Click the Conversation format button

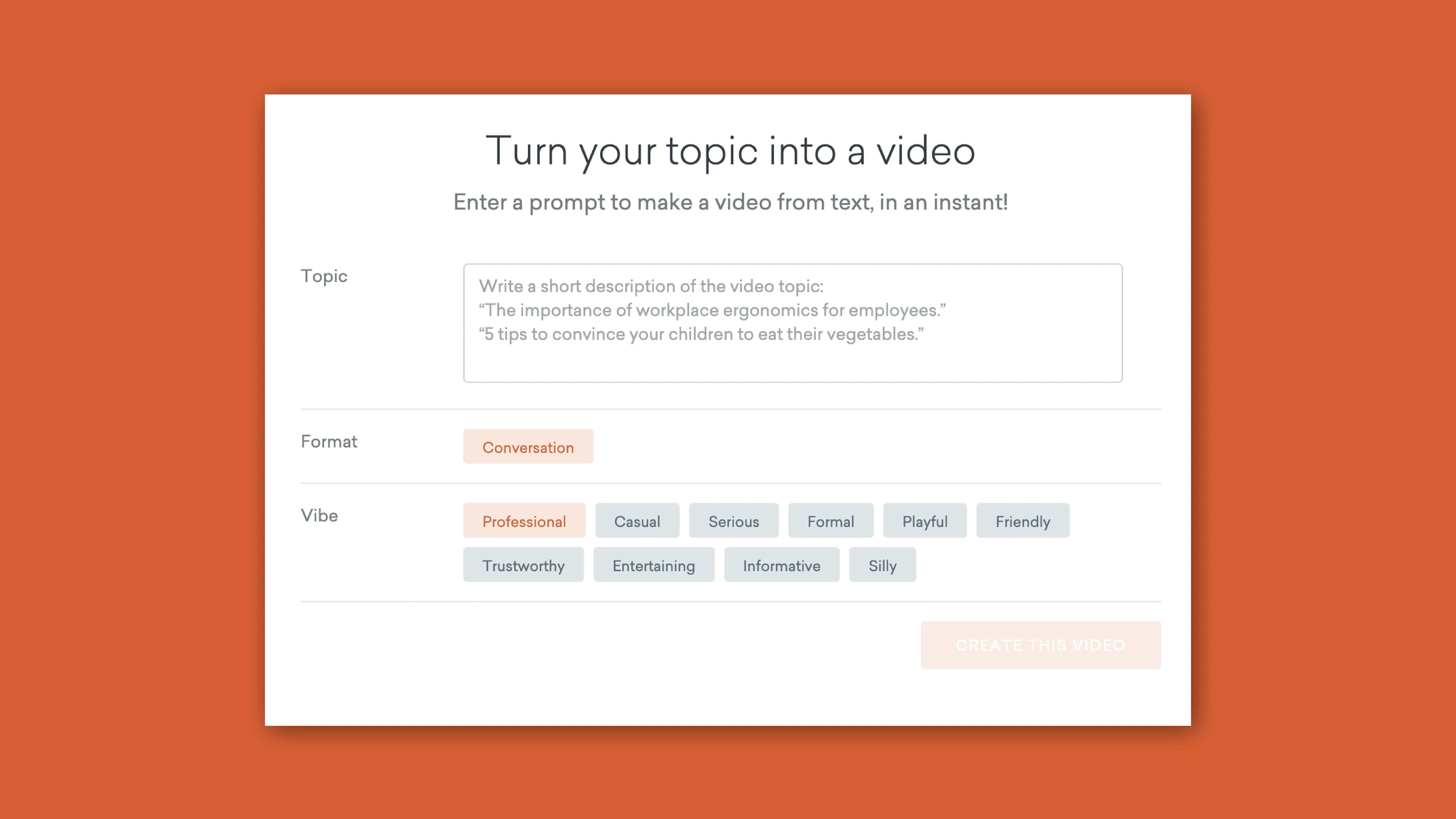528,447
